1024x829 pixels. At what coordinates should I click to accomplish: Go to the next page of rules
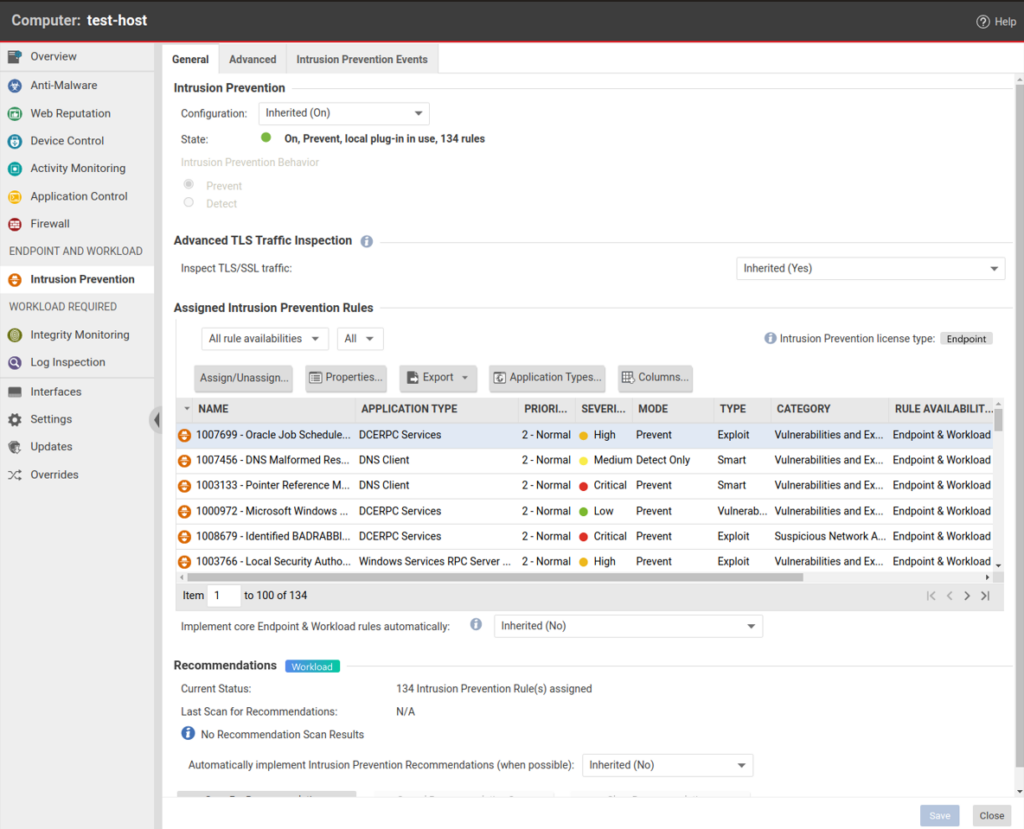[967, 596]
